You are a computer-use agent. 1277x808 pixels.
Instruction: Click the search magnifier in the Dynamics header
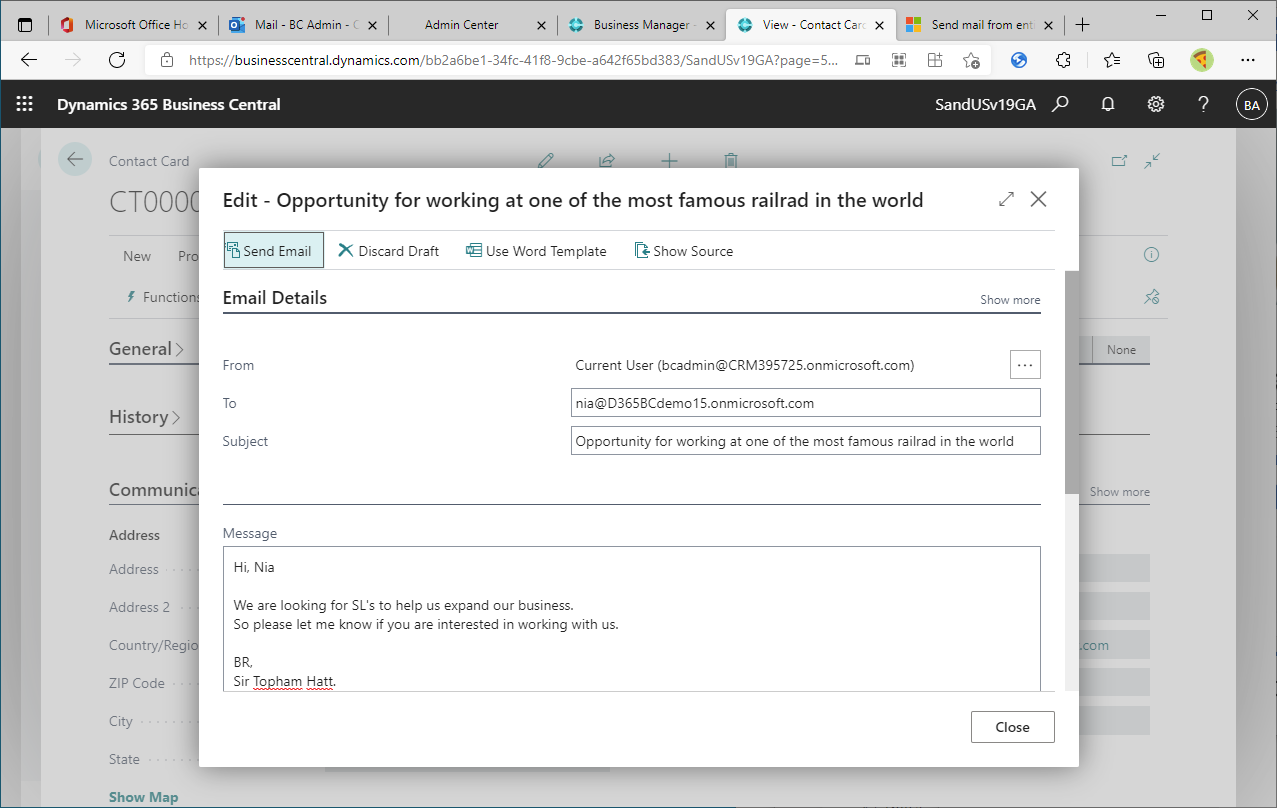pyautogui.click(x=1060, y=103)
